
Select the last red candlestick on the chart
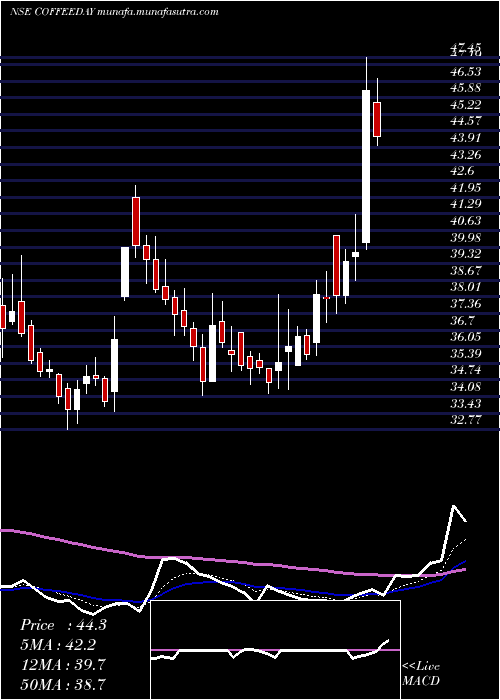tap(377, 119)
